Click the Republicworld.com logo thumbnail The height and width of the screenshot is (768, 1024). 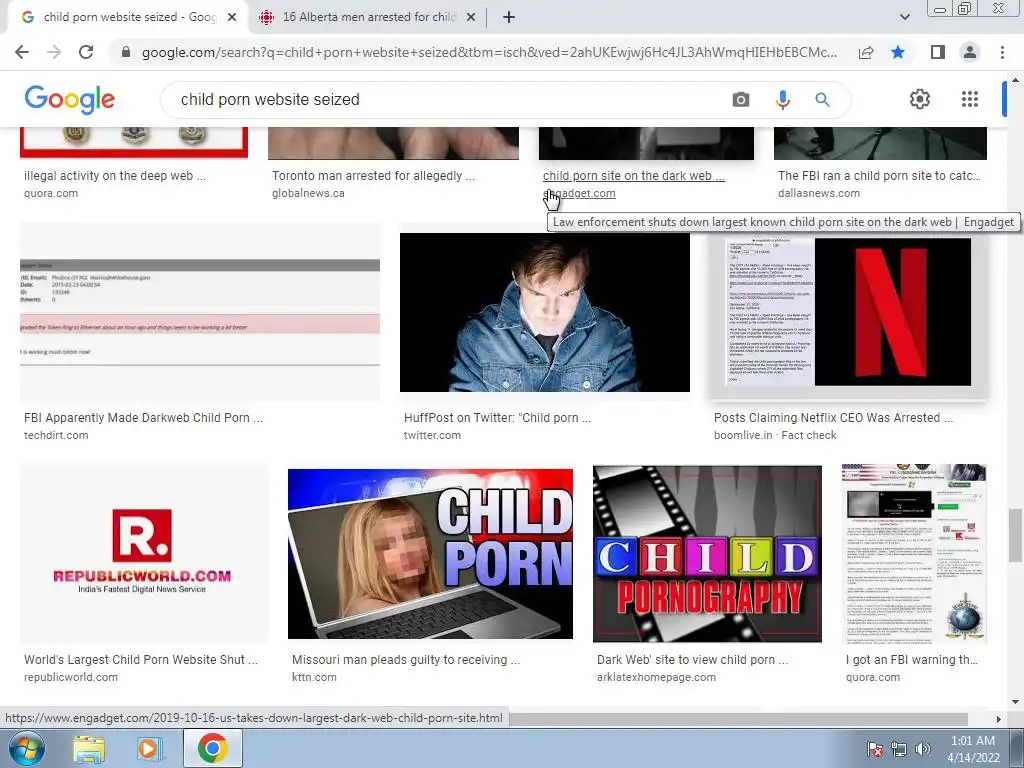click(x=144, y=554)
